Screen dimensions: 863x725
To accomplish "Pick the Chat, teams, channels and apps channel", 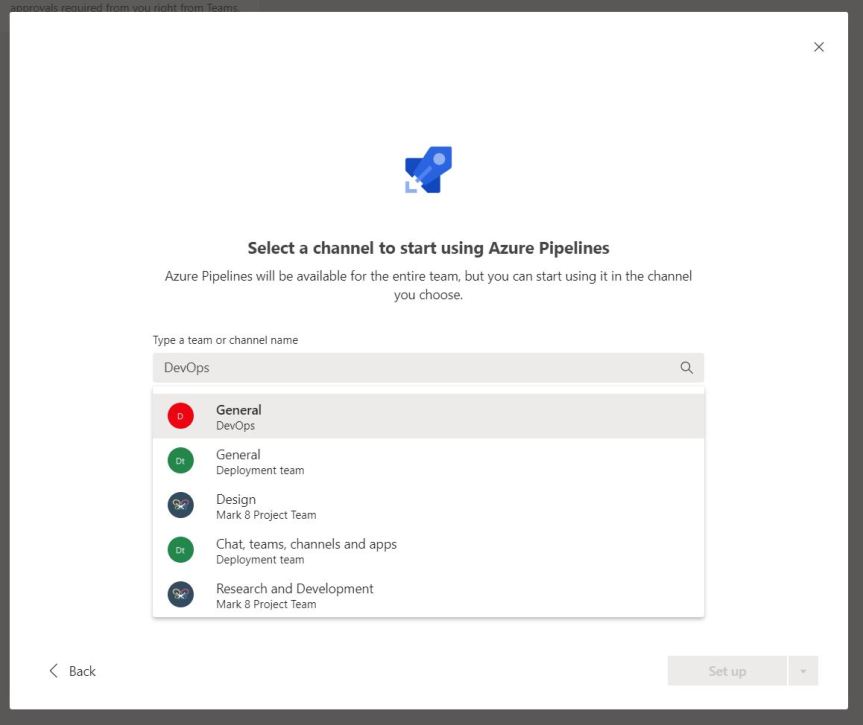I will pos(428,551).
